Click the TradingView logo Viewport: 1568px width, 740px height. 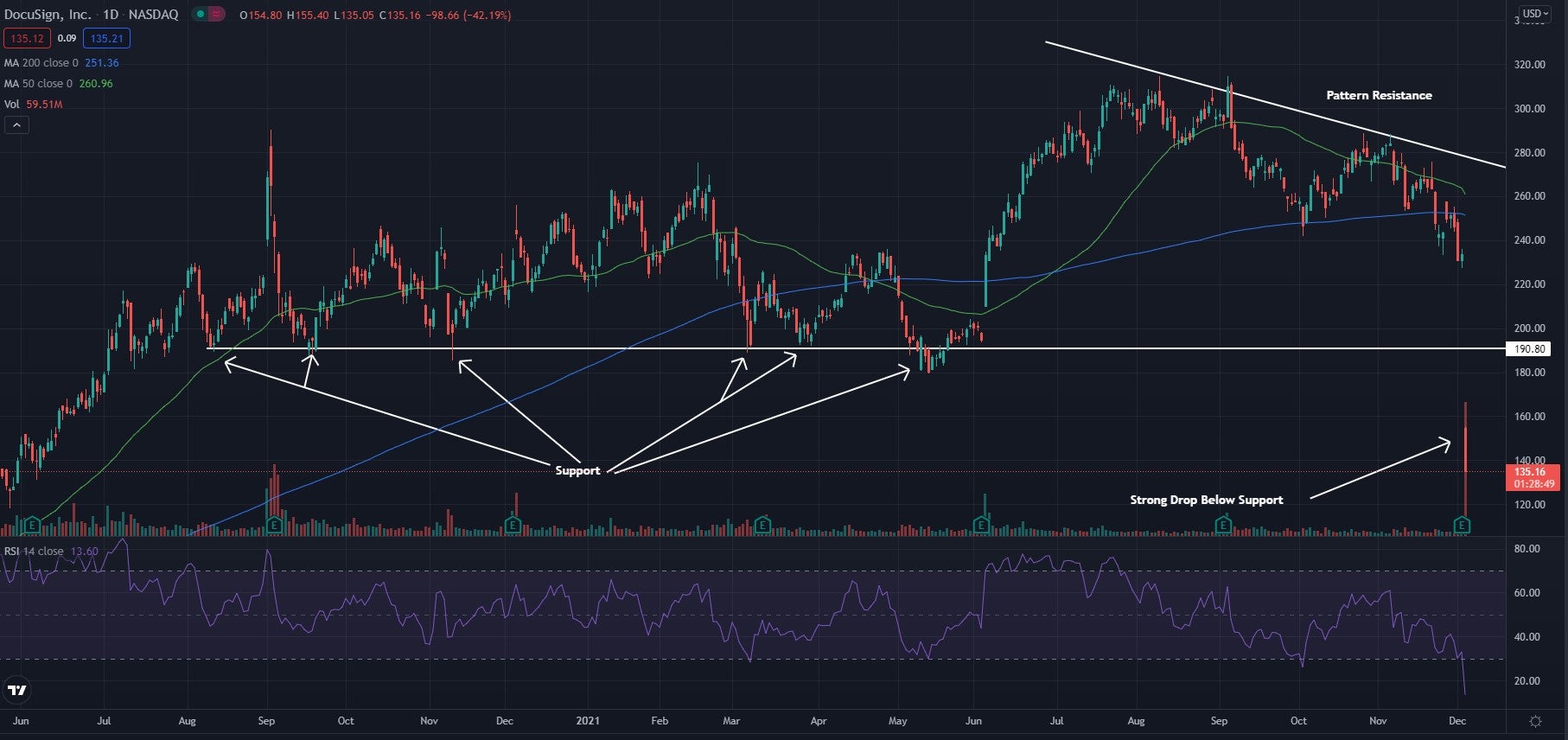click(17, 690)
